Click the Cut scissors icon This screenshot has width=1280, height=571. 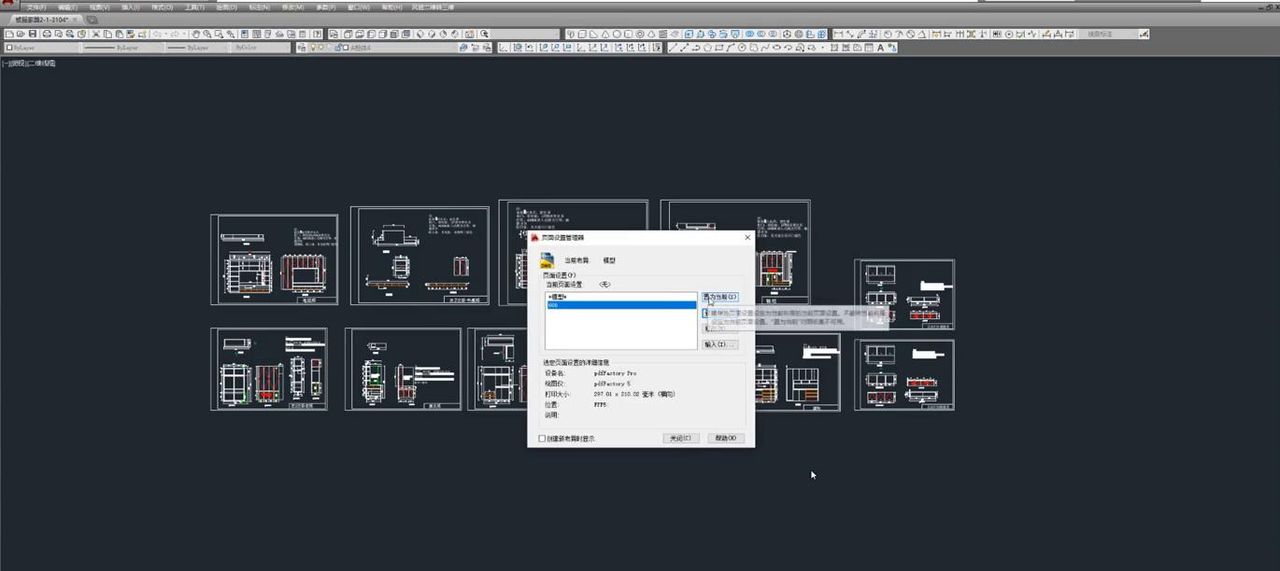point(95,33)
